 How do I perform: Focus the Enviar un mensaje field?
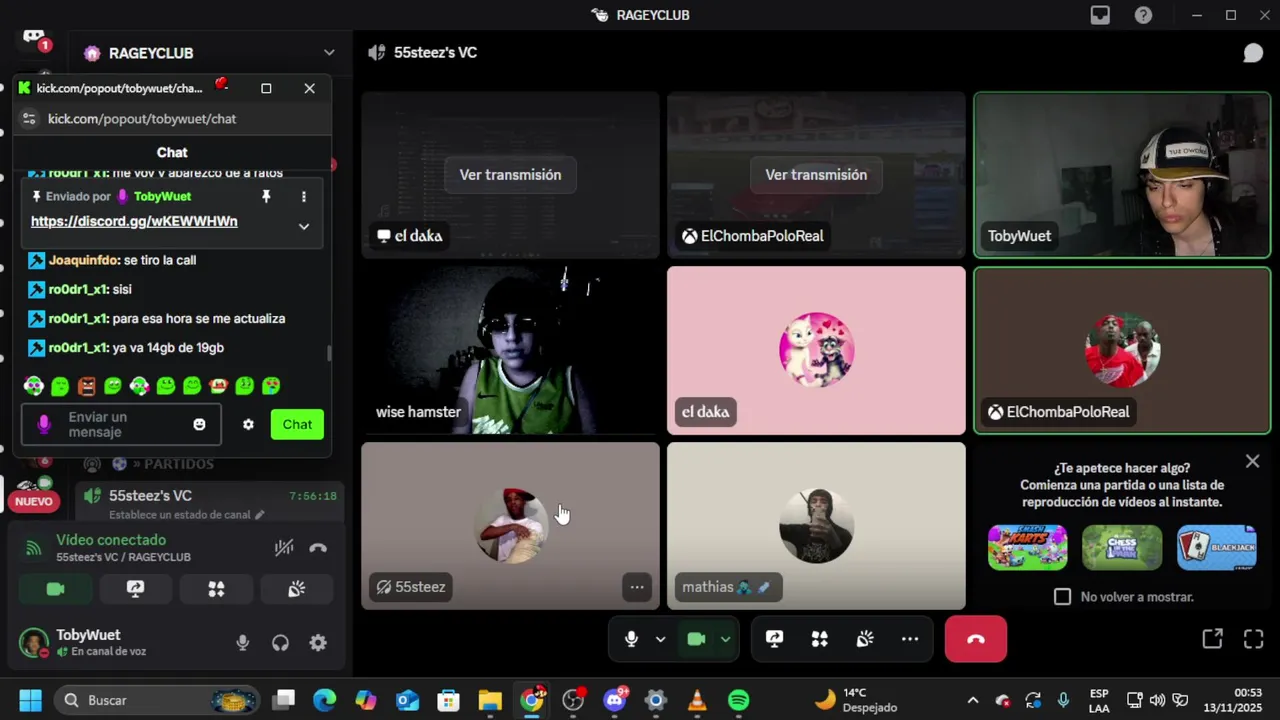(121, 424)
